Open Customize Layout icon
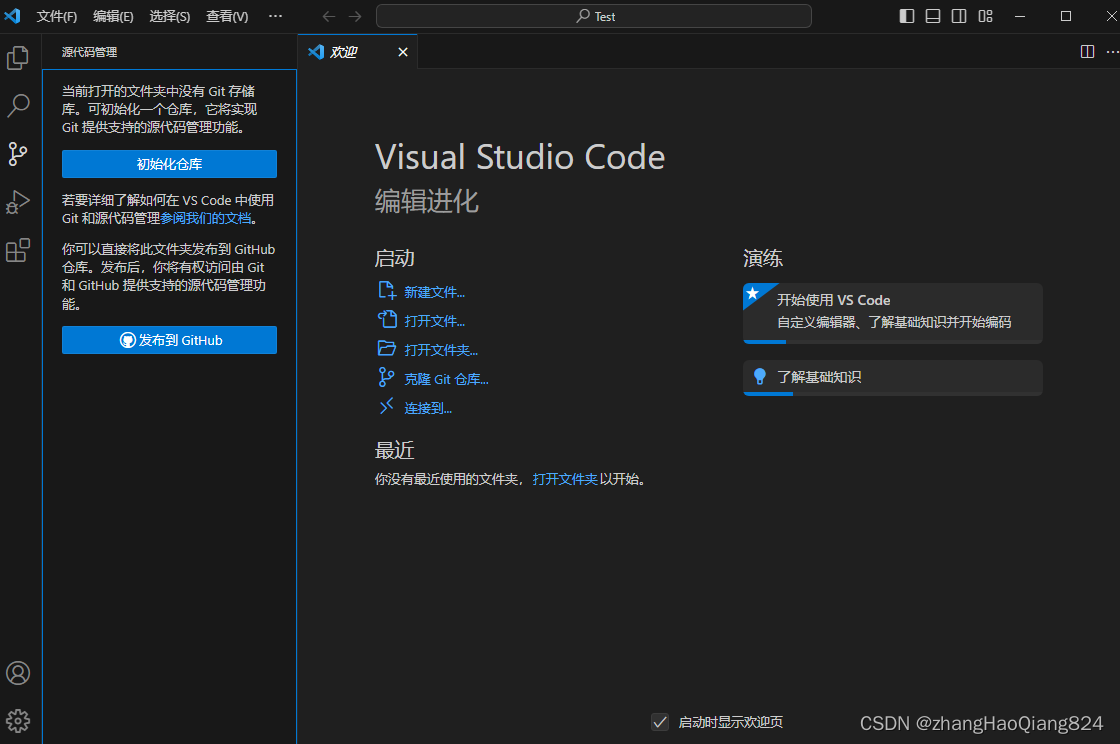 pos(986,16)
